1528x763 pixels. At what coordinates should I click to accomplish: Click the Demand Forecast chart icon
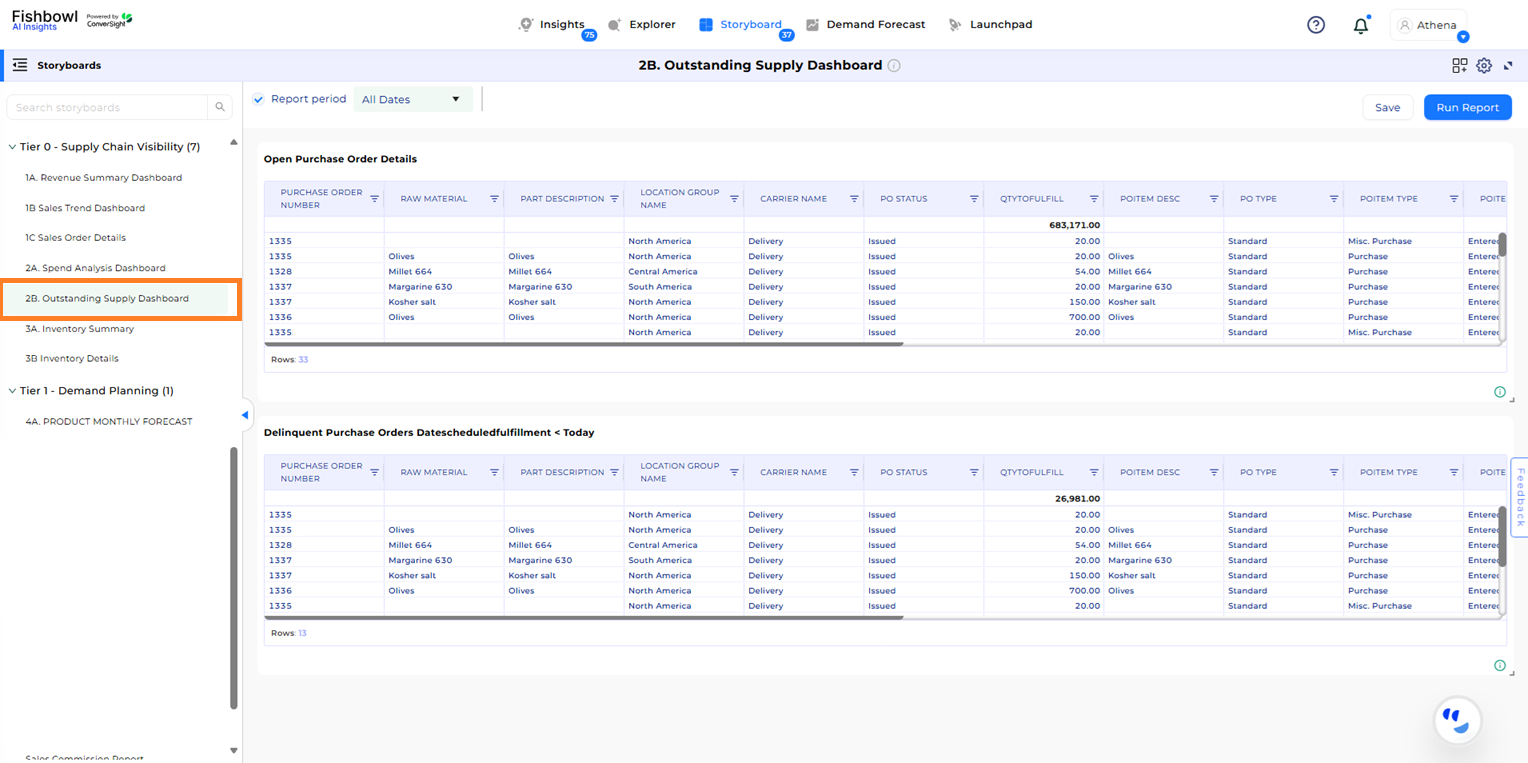pos(810,25)
